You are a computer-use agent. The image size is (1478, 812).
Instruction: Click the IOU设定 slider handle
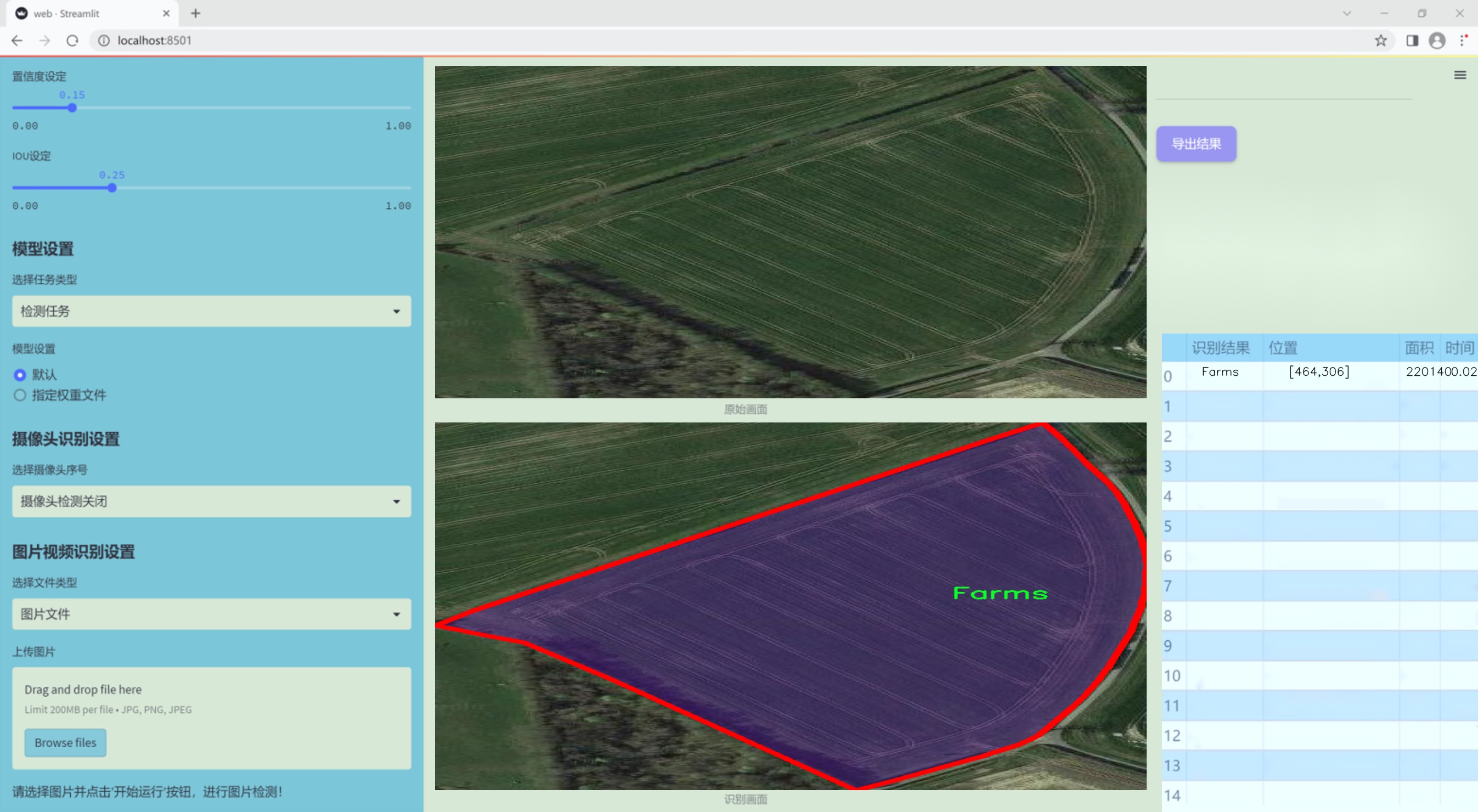coord(112,188)
